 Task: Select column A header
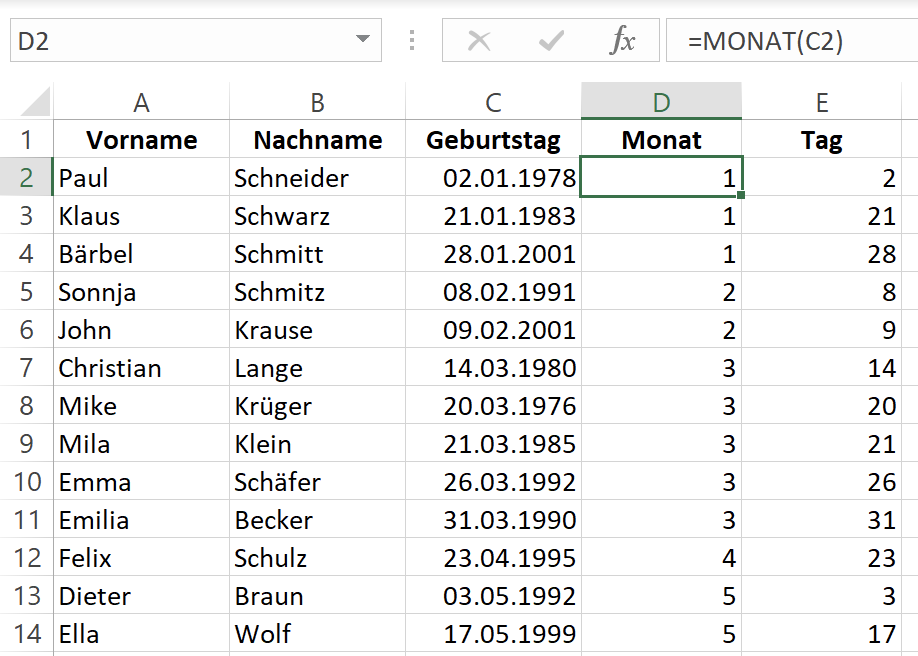coord(142,102)
